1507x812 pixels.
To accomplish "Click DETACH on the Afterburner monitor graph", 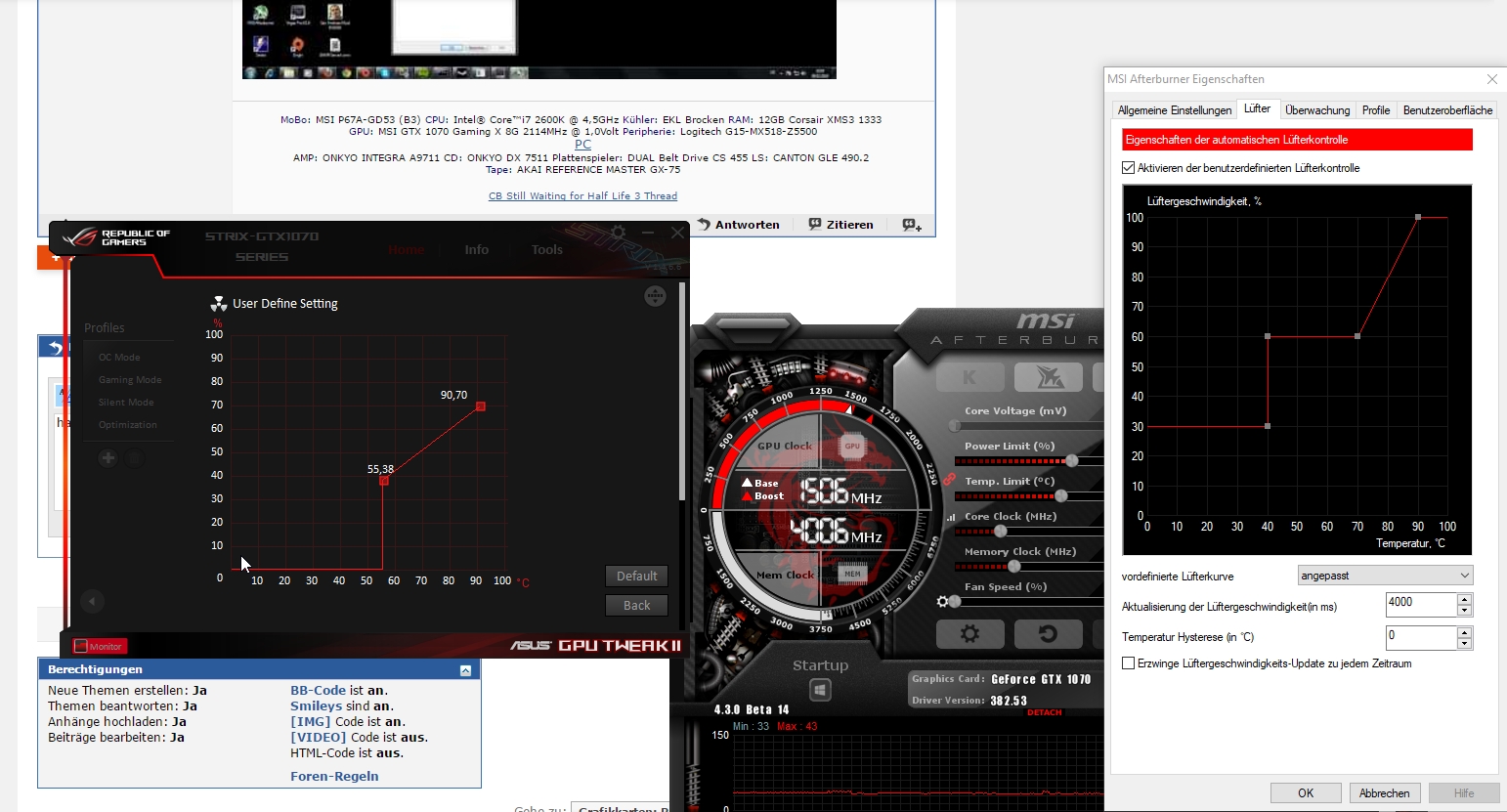I will click(1044, 712).
